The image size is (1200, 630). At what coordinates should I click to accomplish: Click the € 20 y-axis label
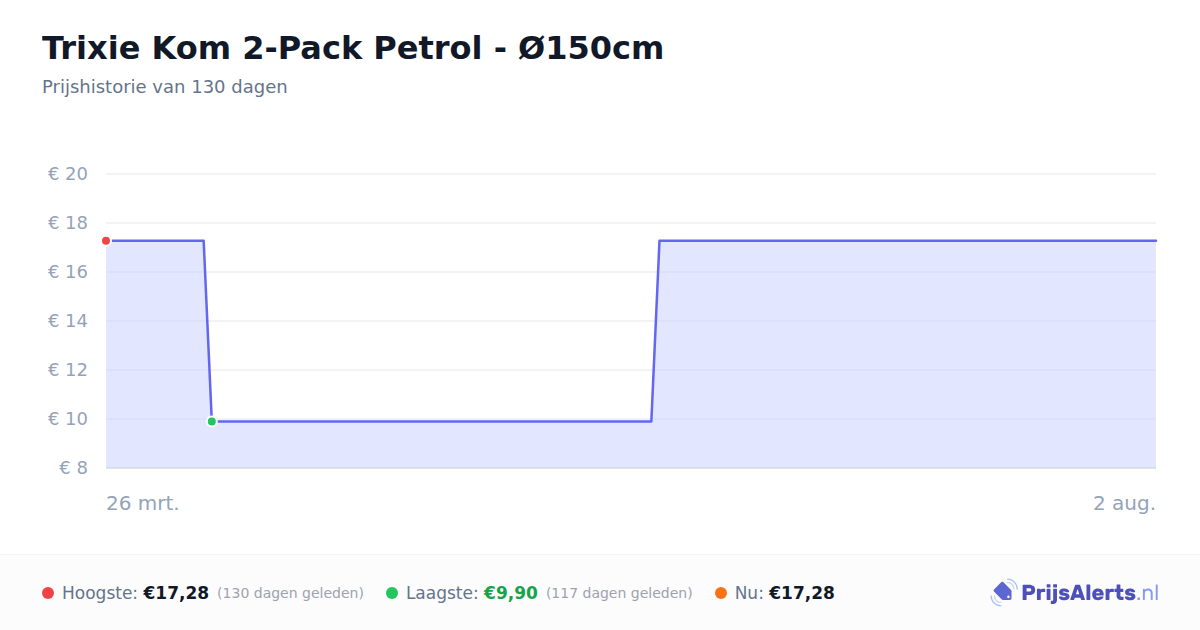pos(68,174)
